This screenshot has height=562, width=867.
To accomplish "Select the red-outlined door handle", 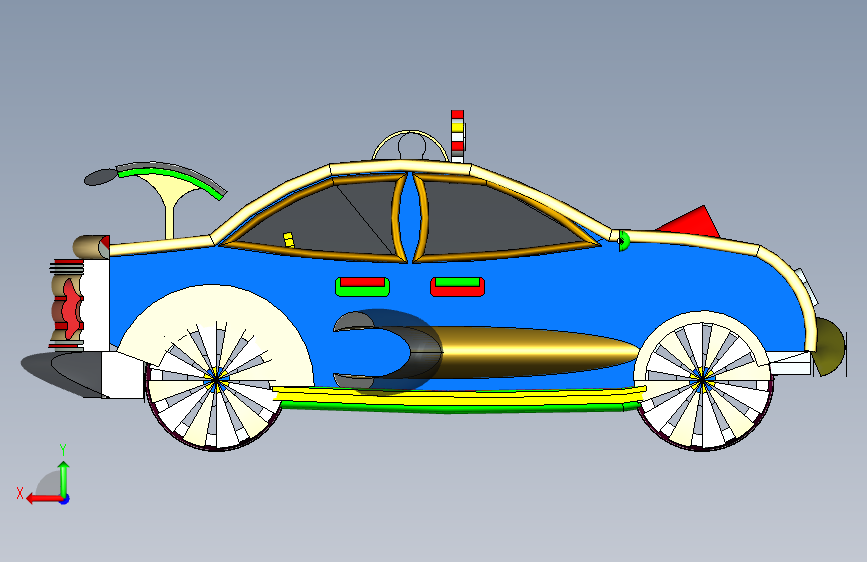I will tap(457, 287).
